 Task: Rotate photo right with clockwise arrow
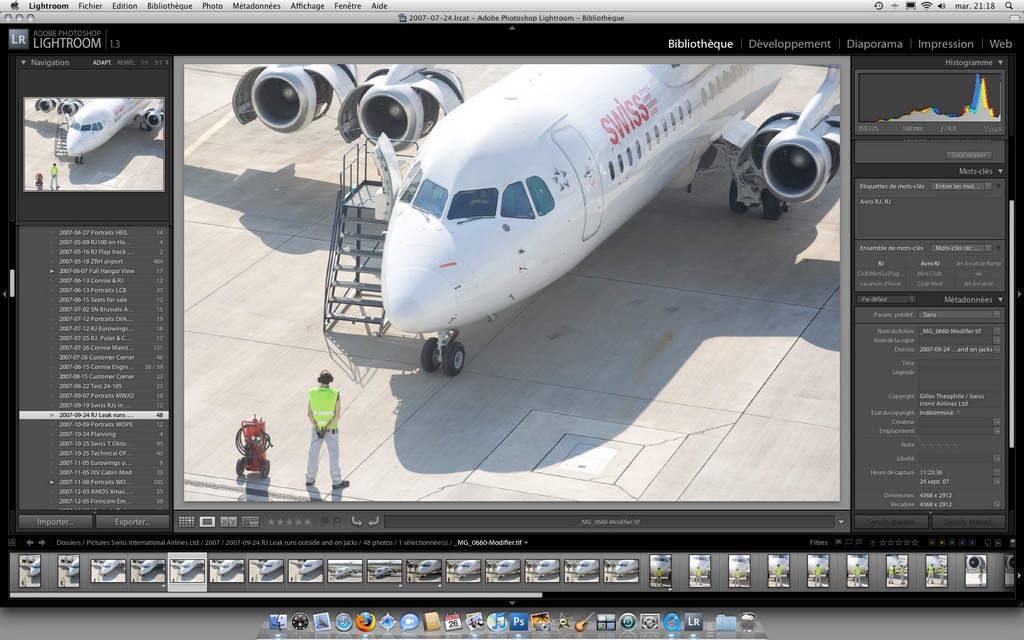click(373, 521)
